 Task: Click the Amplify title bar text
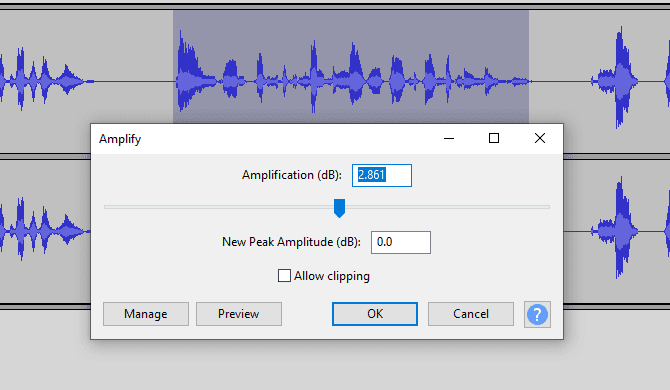click(x=120, y=139)
